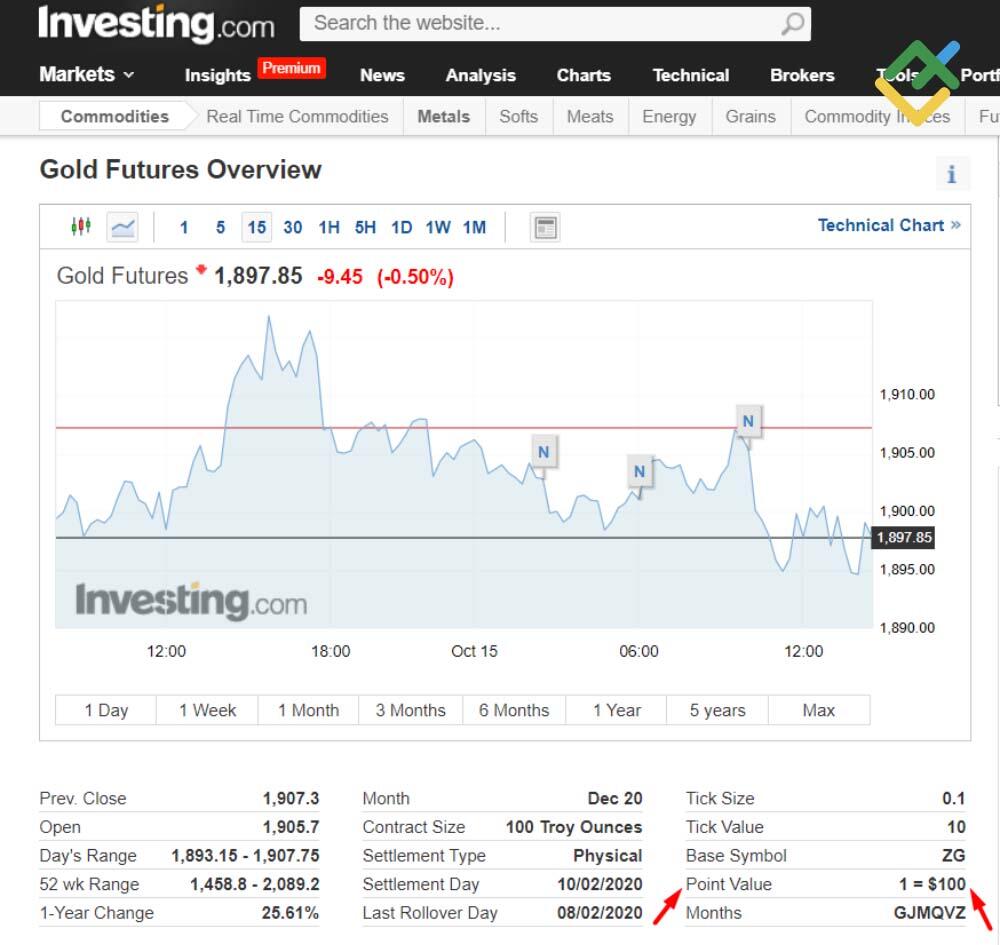The image size is (1000, 945).
Task: Open the Metals commodities tab
Action: coord(443,117)
